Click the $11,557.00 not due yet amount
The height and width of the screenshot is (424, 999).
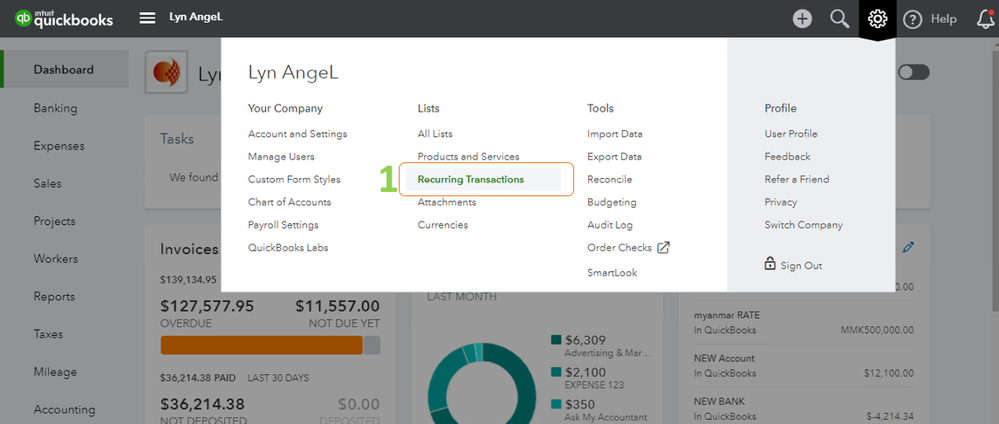tap(338, 307)
